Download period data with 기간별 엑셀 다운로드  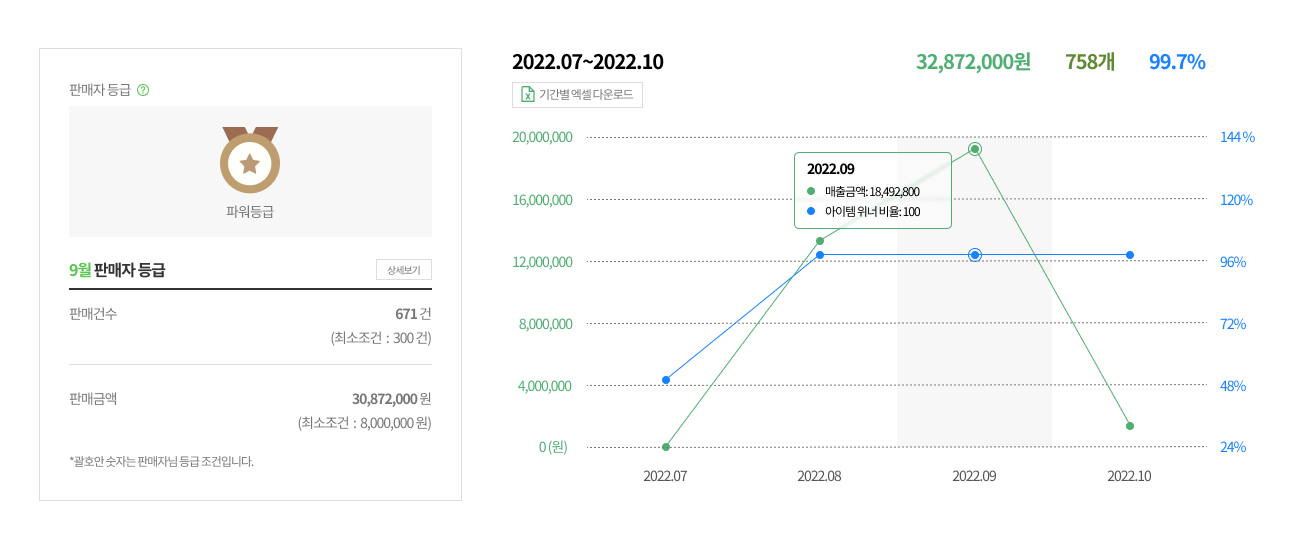click(x=577, y=95)
